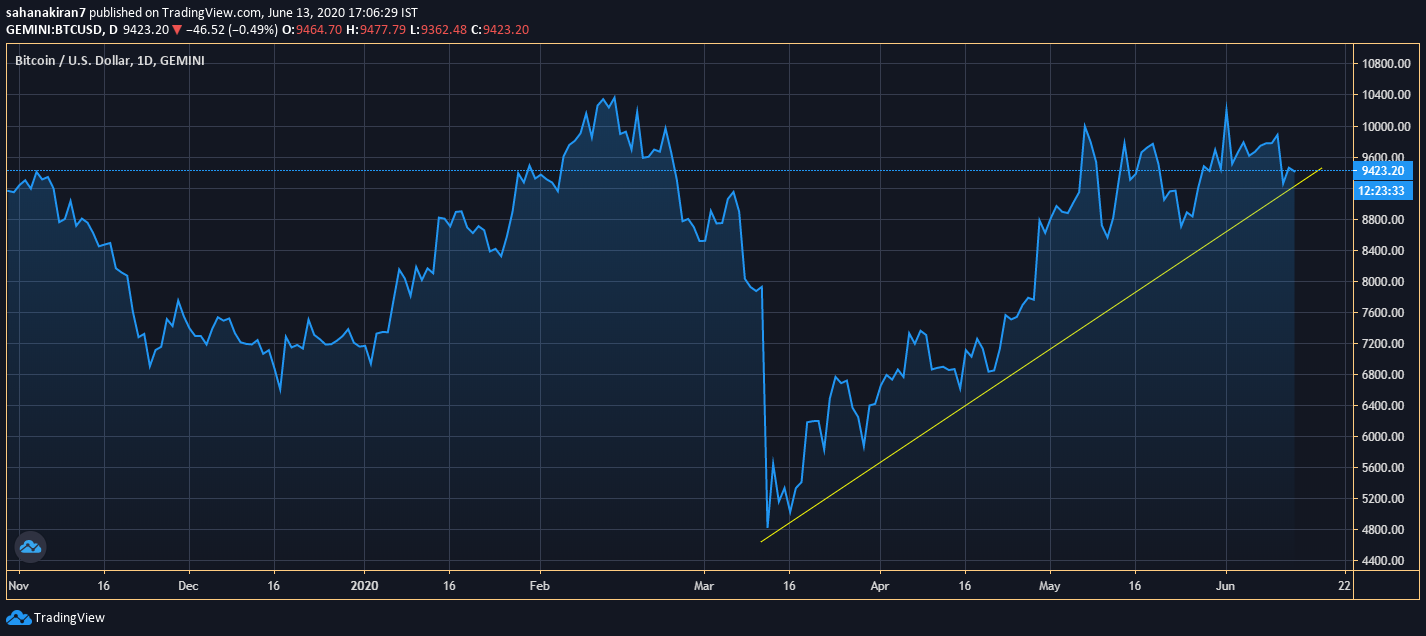
Task: Click the Nov label on time axis
Action: (x=18, y=584)
